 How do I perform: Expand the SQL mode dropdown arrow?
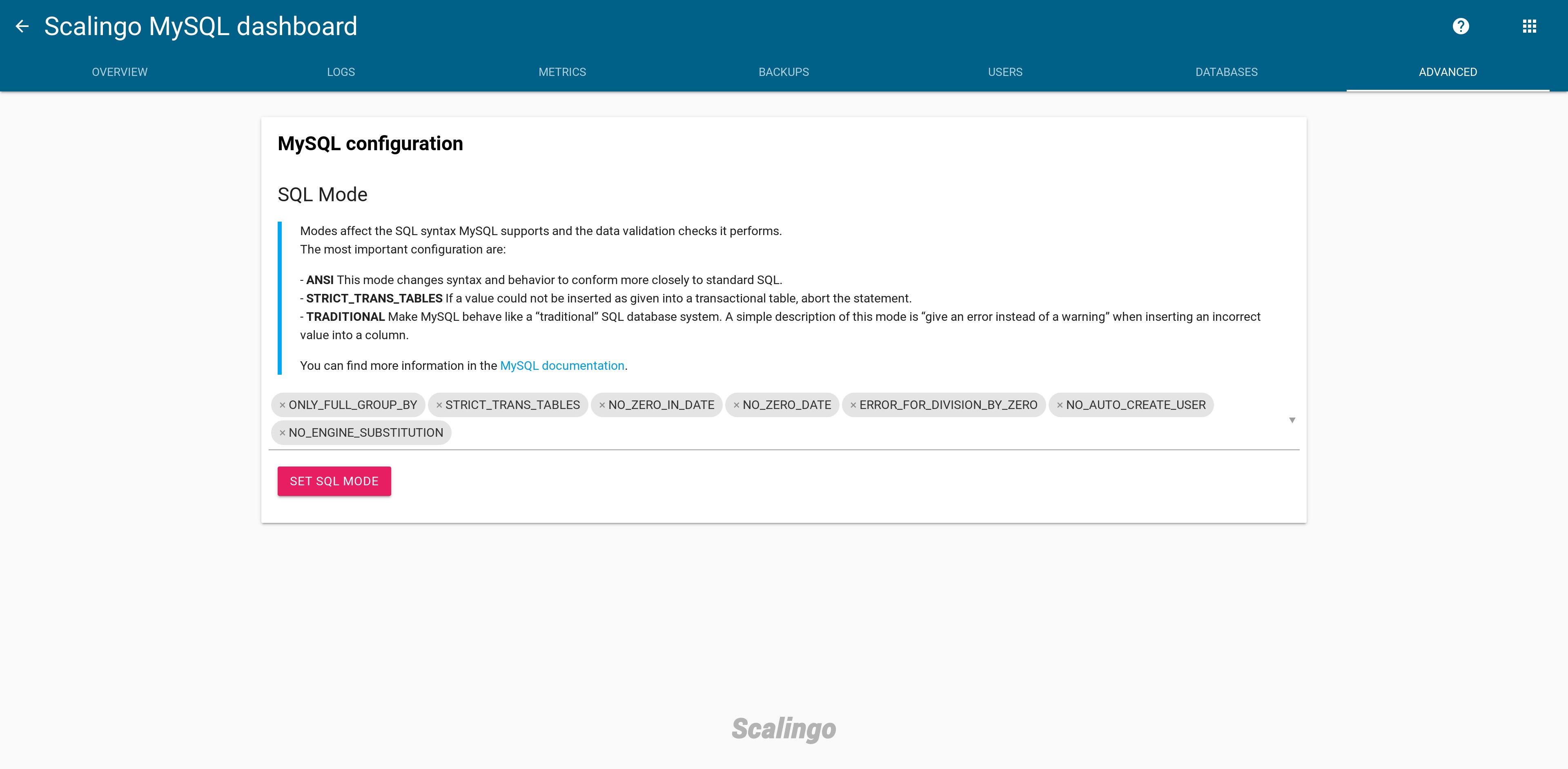click(1292, 420)
